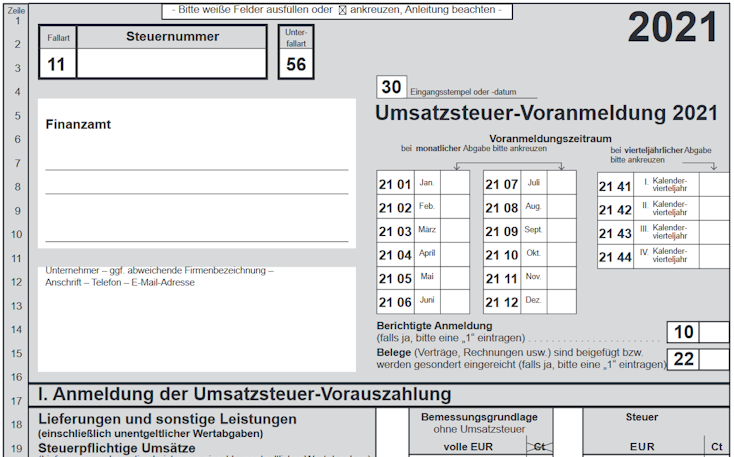
Task: Tick the Dez. checkbox for period 21 12
Action: (562, 302)
